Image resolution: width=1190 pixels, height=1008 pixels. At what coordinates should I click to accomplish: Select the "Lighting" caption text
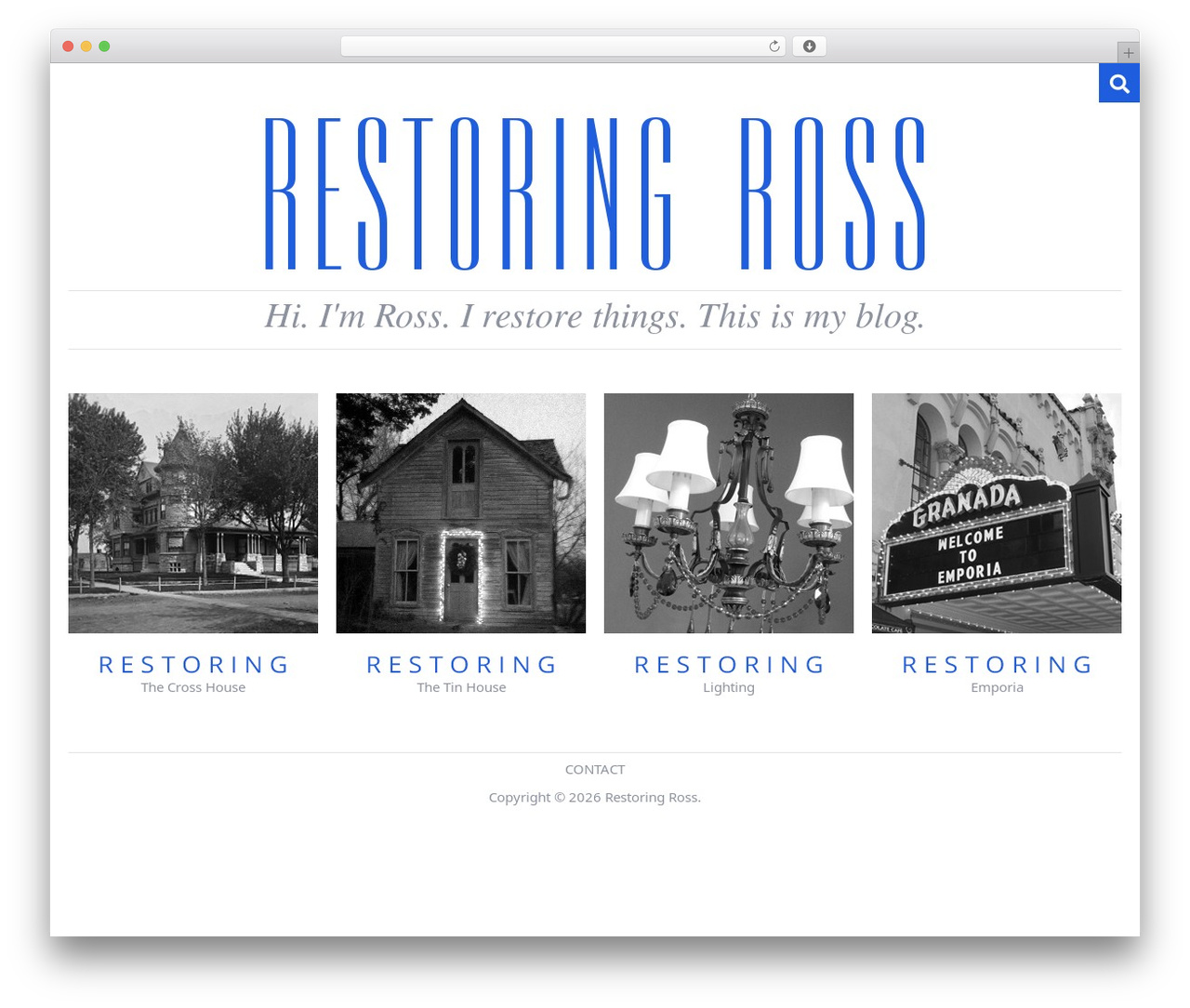pos(729,688)
